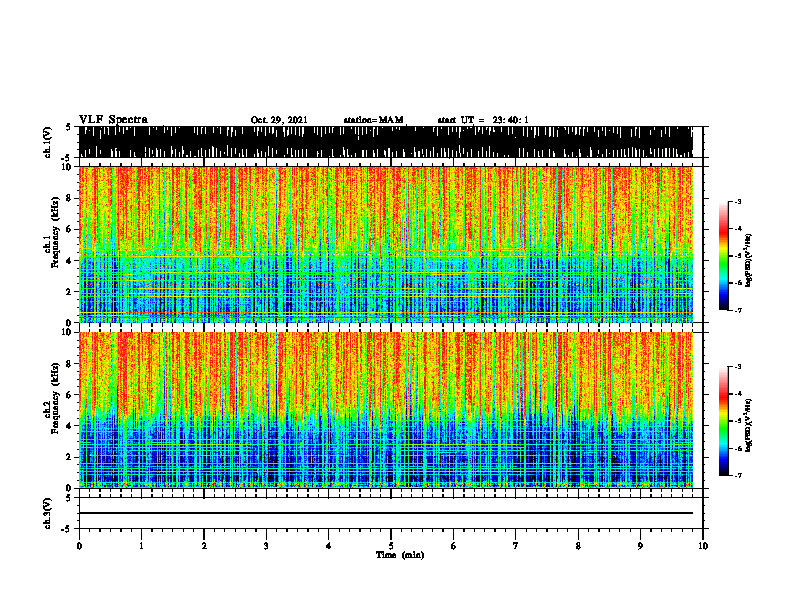Click the date text "Oct. 29, 2021"

[279, 120]
